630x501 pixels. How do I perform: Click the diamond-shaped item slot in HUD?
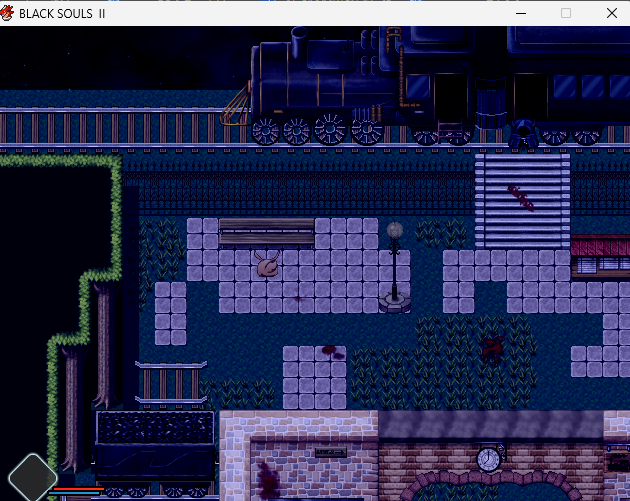click(x=33, y=477)
